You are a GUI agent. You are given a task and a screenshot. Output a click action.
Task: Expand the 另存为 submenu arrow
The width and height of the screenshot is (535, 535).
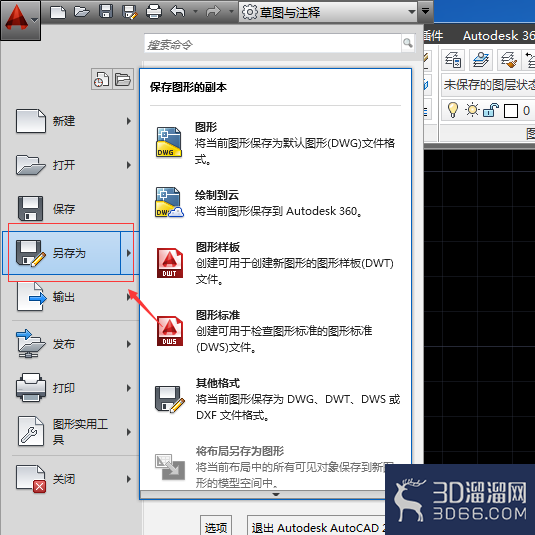[x=129, y=253]
